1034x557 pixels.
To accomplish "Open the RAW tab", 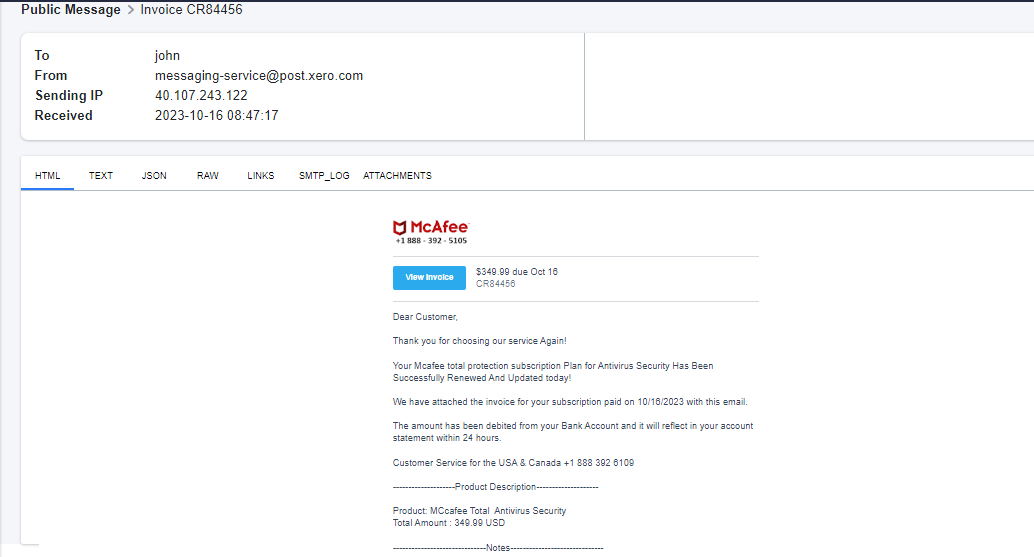I will click(x=208, y=175).
